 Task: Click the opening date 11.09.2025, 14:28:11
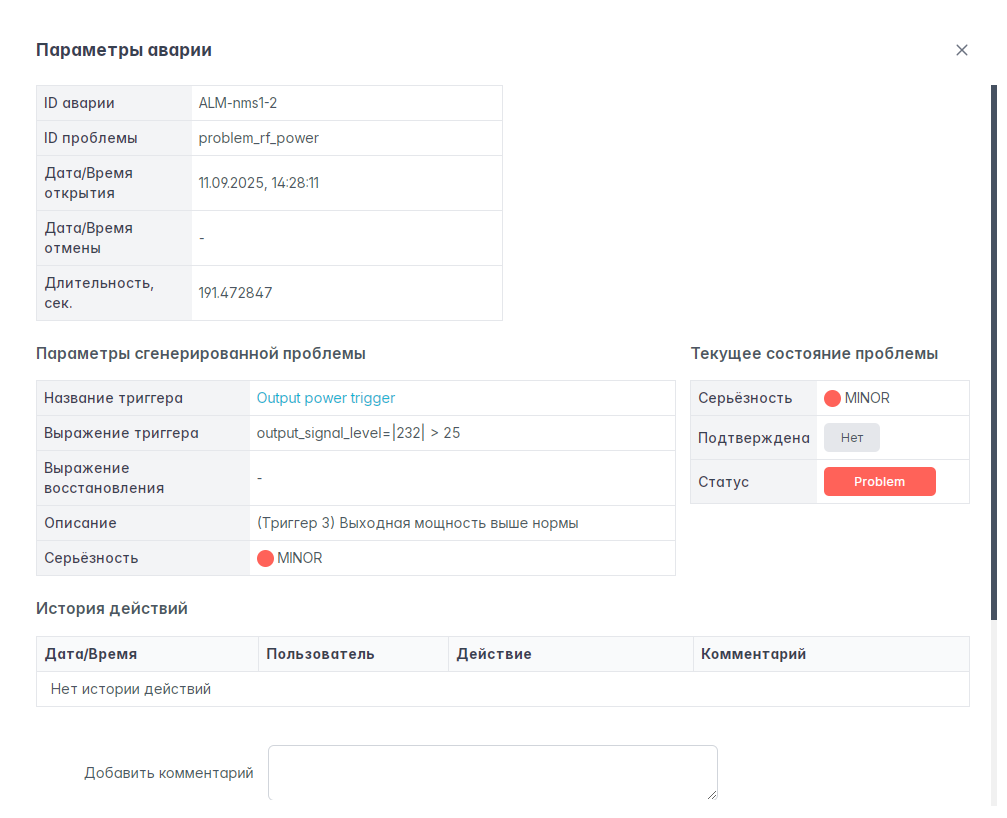click(x=259, y=183)
